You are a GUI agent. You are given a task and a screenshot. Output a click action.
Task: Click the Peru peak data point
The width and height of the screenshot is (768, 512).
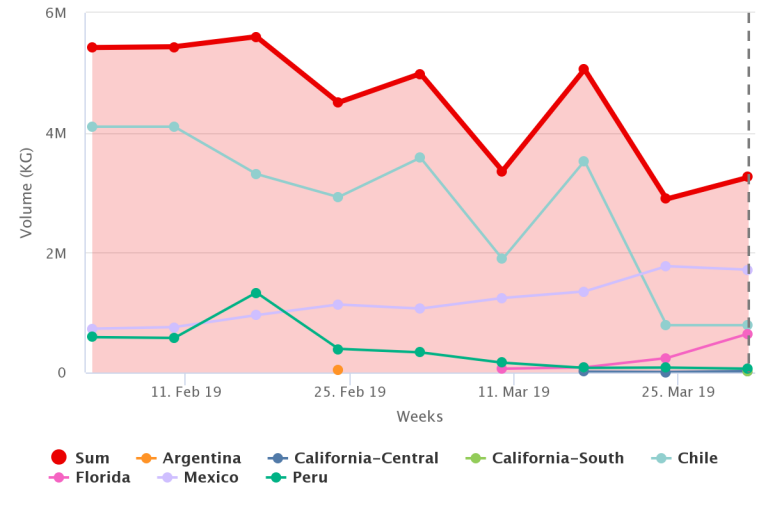pyautogui.click(x=256, y=293)
